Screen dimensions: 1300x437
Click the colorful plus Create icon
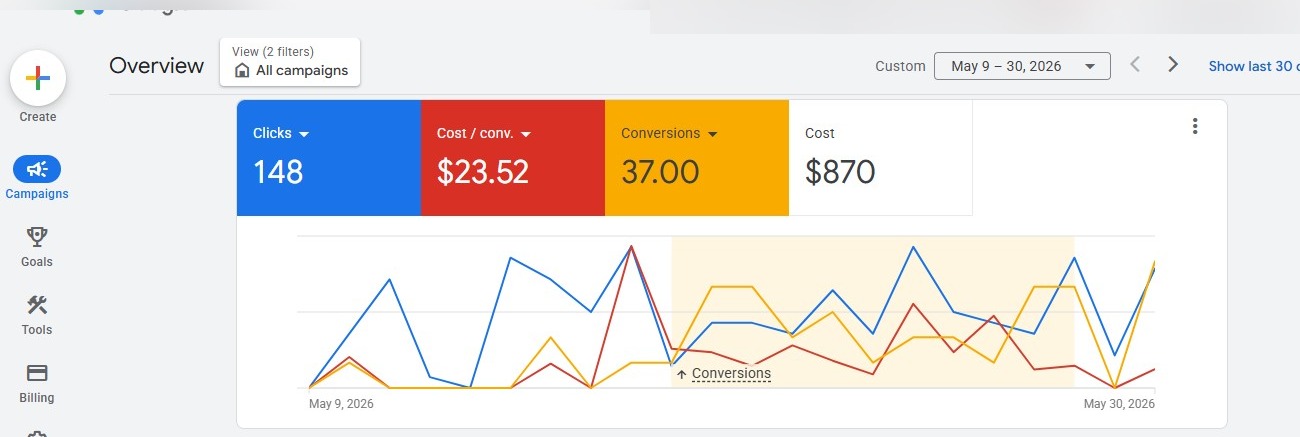pos(38,78)
